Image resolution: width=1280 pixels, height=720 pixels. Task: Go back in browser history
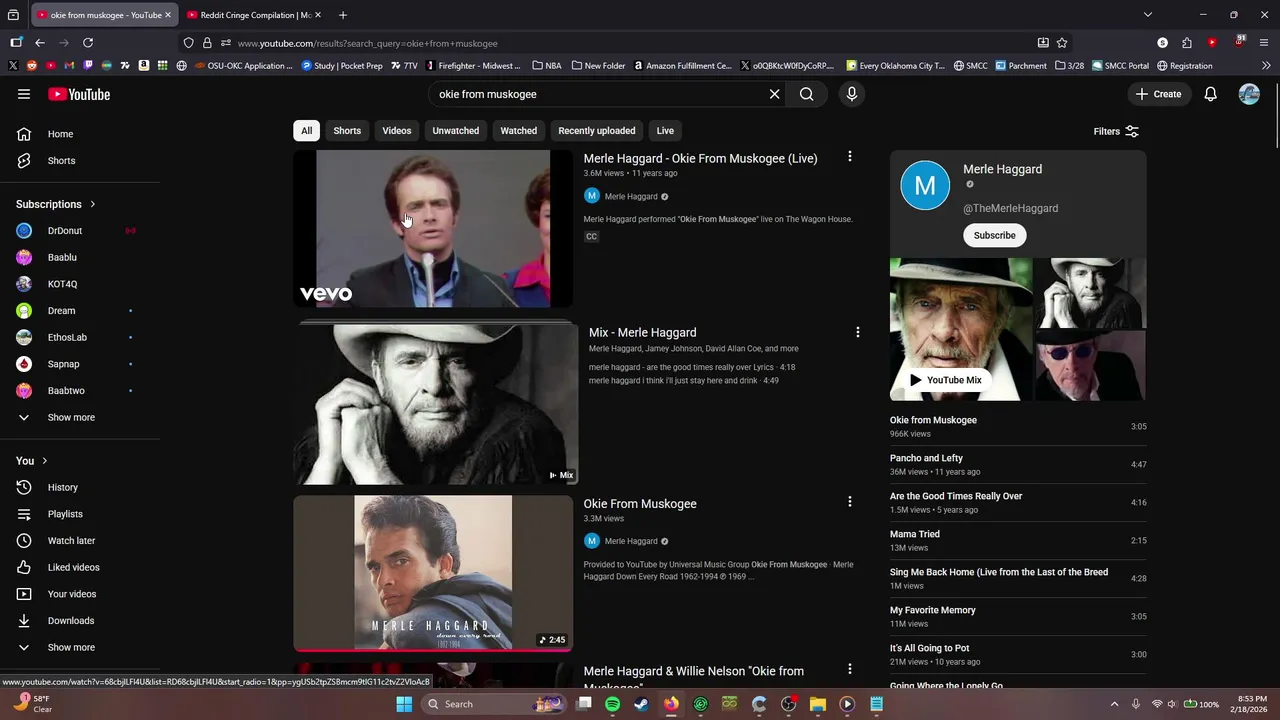(40, 43)
